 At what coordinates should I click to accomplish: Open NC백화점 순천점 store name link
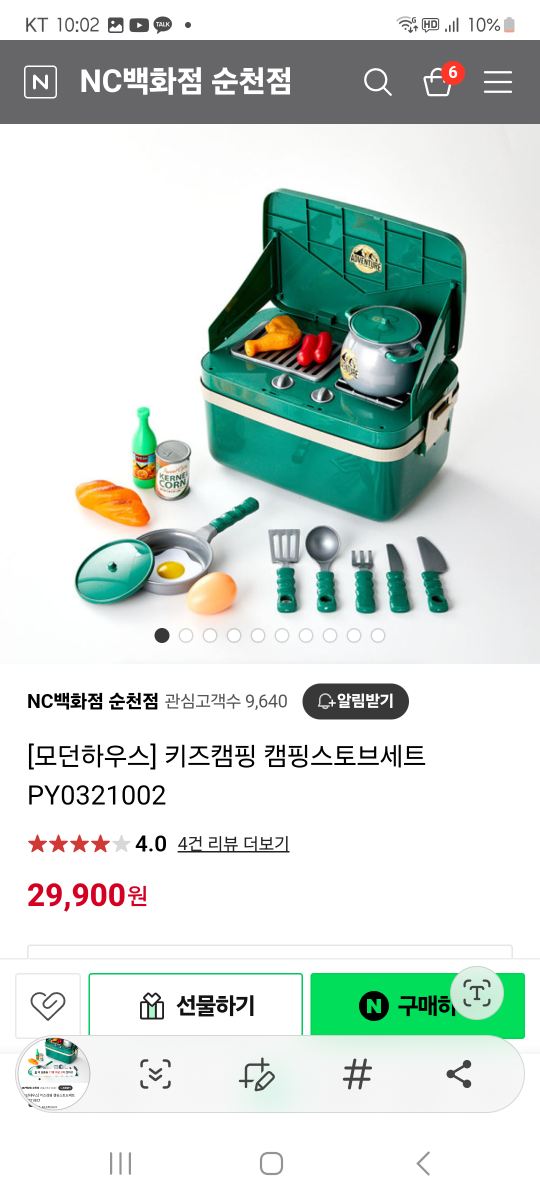click(x=93, y=701)
